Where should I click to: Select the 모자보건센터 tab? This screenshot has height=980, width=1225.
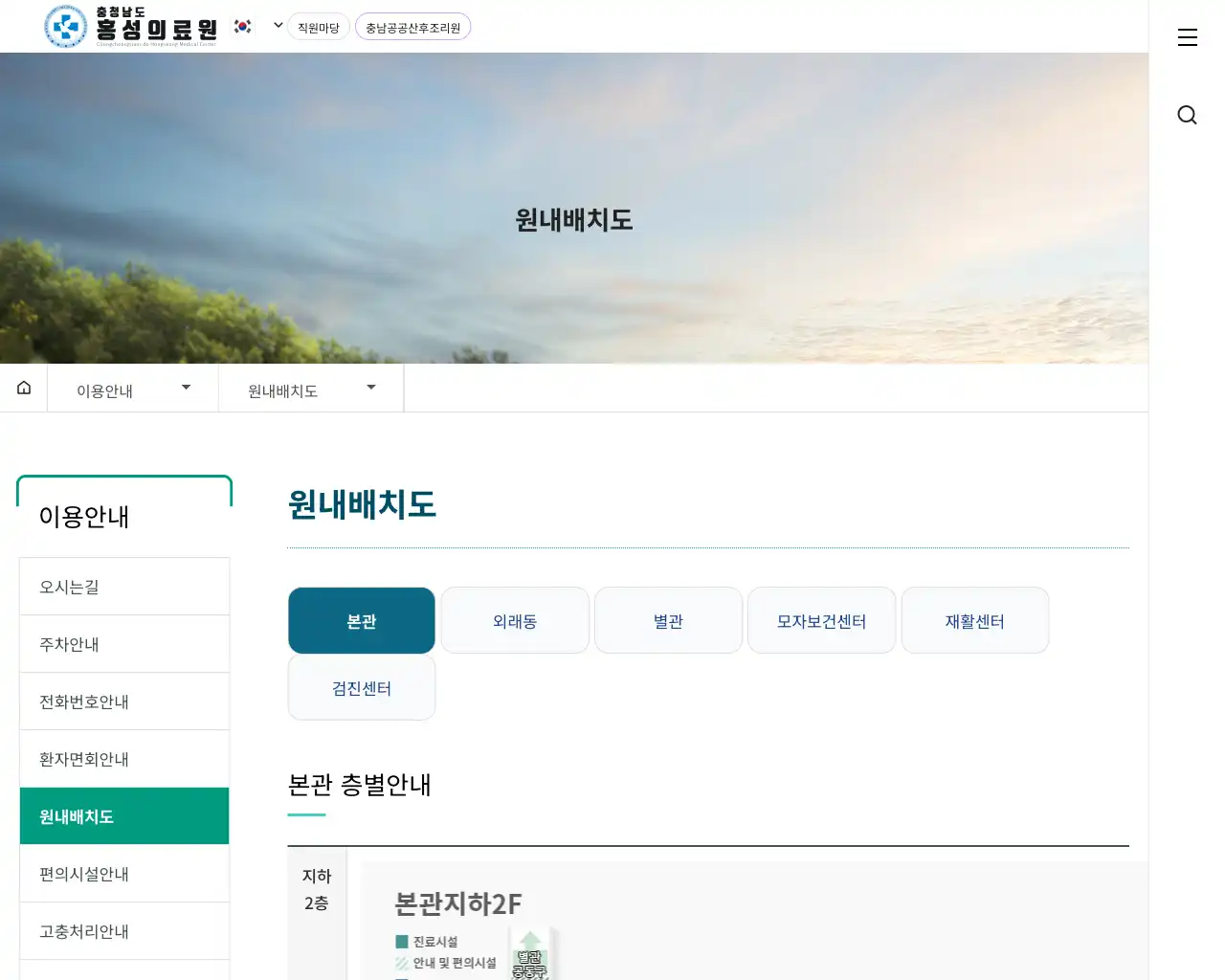click(x=821, y=621)
